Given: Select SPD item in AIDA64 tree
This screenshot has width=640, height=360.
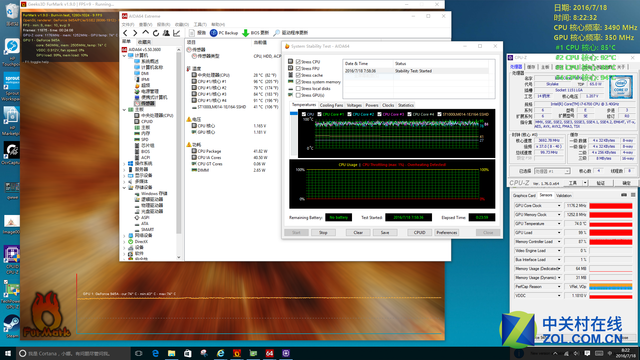Looking at the screenshot, I should 141,140.
